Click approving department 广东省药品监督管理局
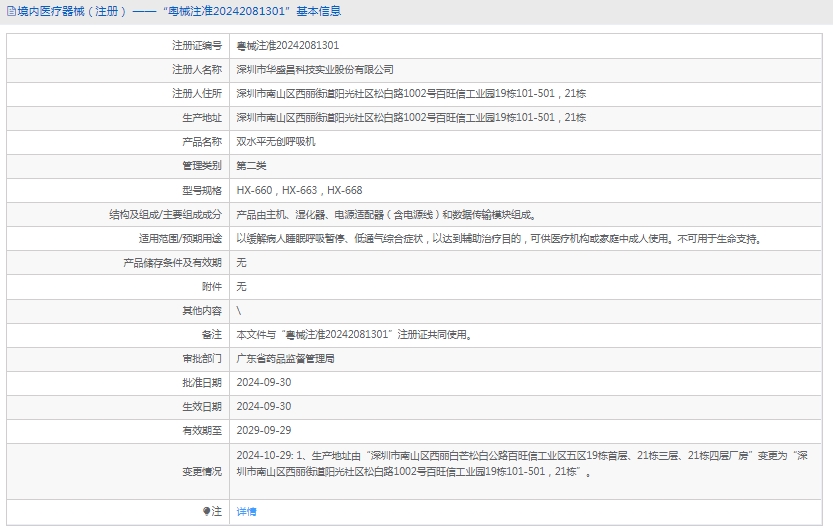Screen dimensions: 833x531 pyautogui.click(x=285, y=358)
